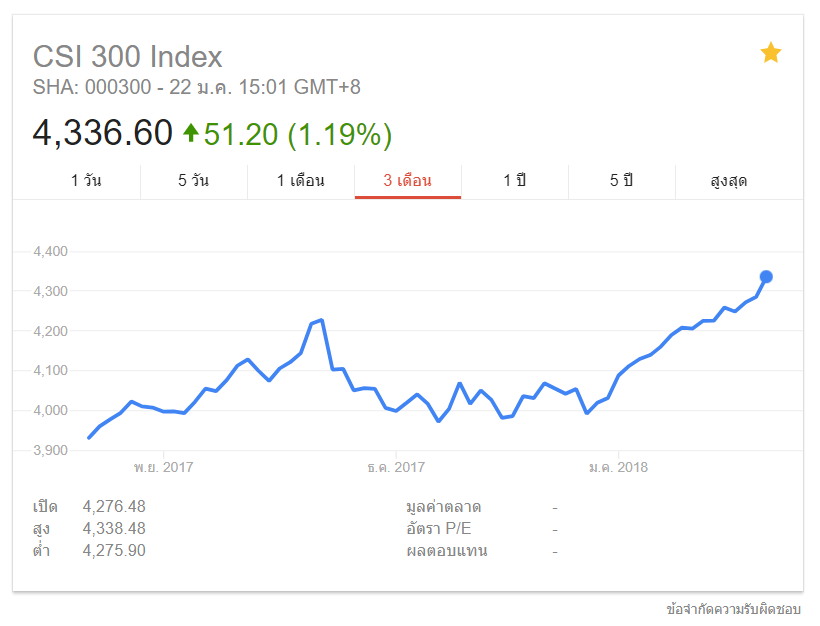Click the พ.ย. 2017 axis label
This screenshot has width=820, height=626.
click(163, 467)
